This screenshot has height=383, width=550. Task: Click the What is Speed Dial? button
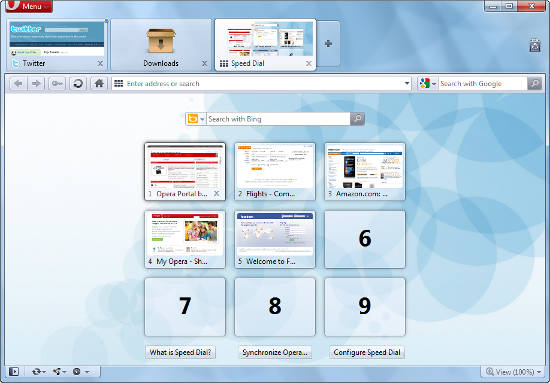tap(180, 352)
